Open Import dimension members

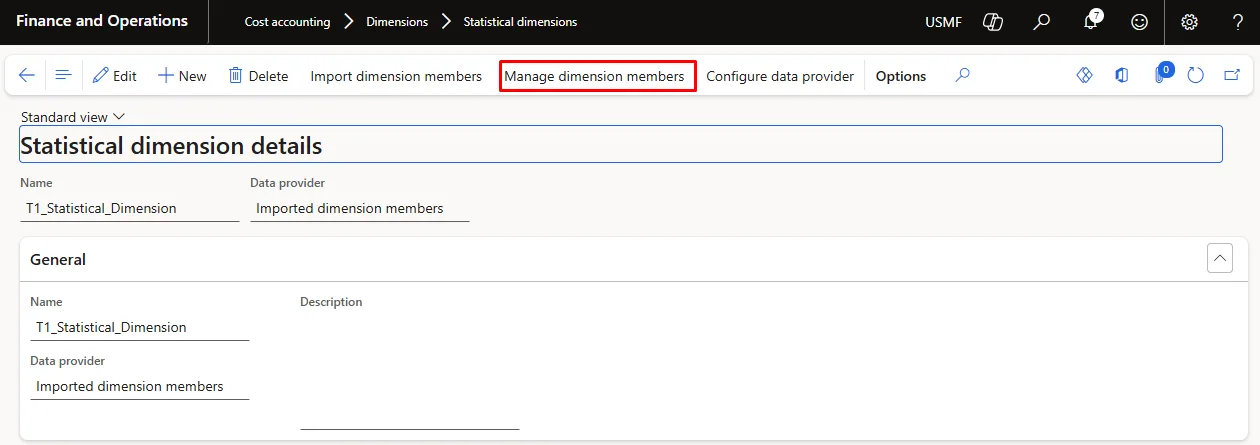click(x=396, y=76)
